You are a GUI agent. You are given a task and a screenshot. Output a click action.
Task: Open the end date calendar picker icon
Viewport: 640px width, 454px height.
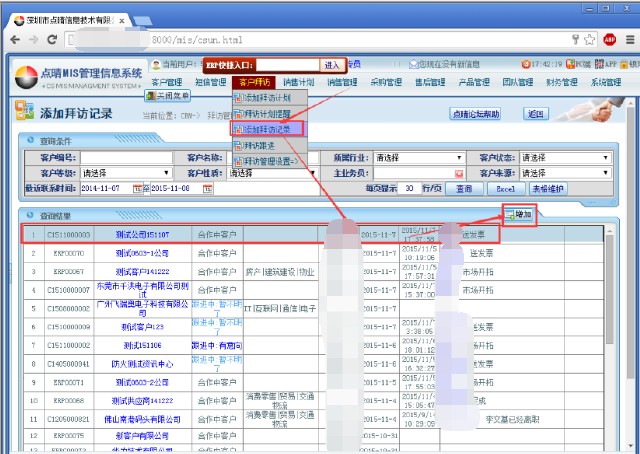point(207,188)
